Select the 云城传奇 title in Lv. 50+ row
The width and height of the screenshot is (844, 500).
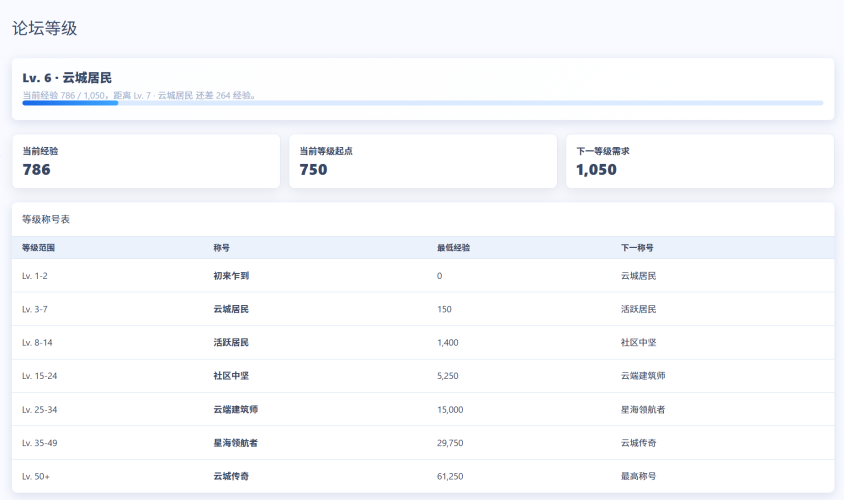[231, 476]
